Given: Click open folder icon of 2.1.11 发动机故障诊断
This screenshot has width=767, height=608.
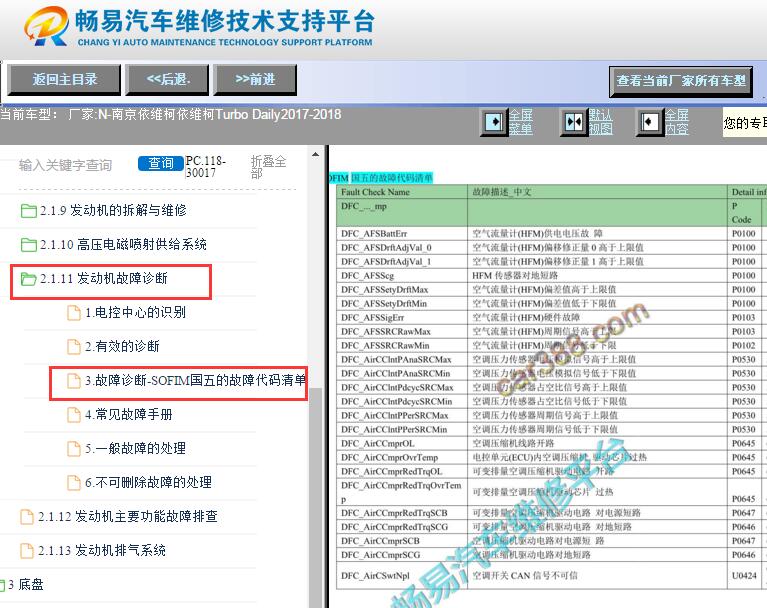Looking at the screenshot, I should tap(28, 279).
